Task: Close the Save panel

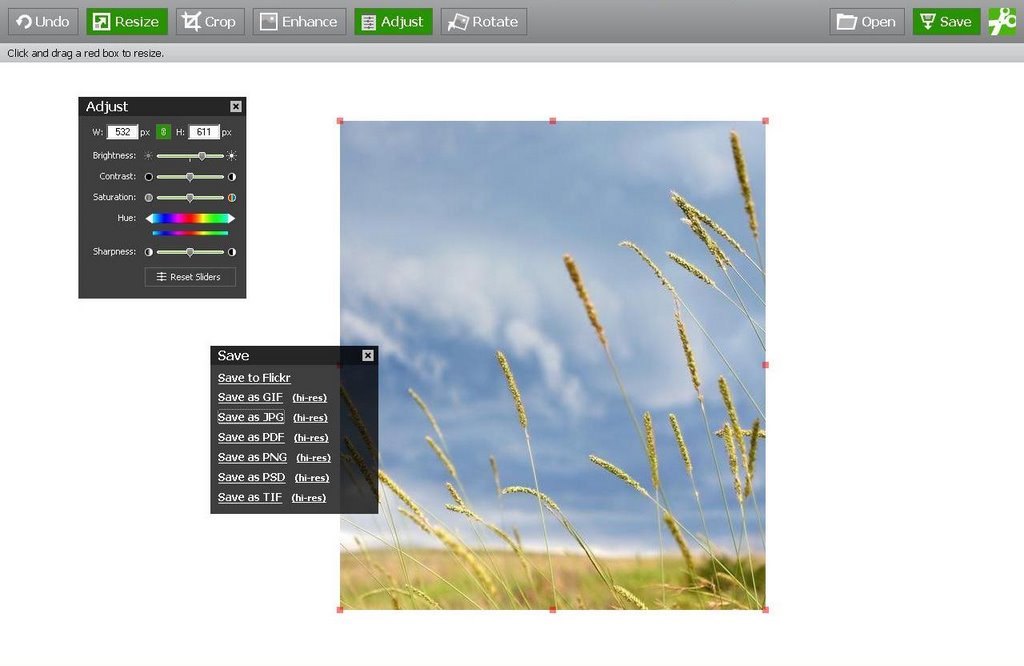Action: click(368, 355)
